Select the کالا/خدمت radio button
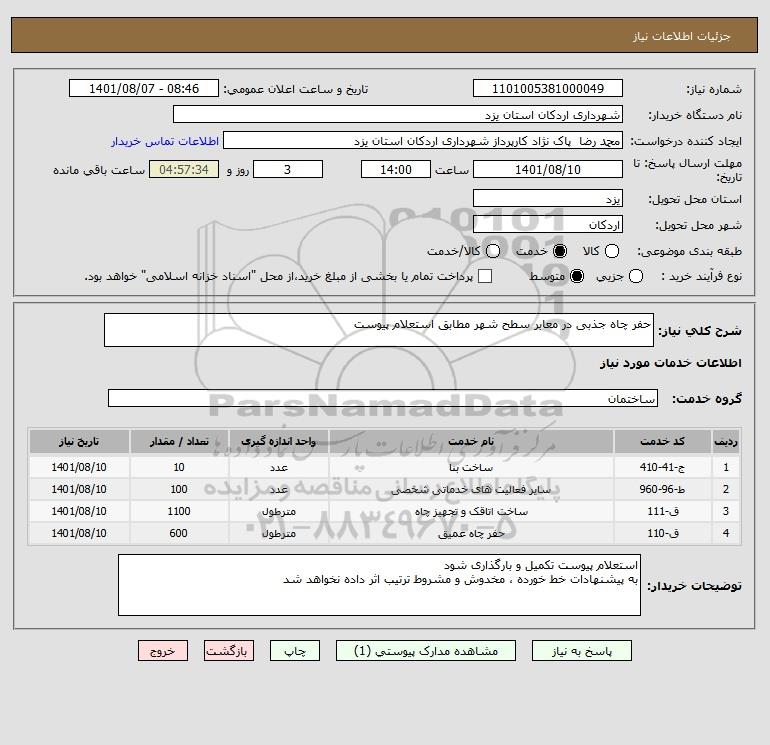 493,251
